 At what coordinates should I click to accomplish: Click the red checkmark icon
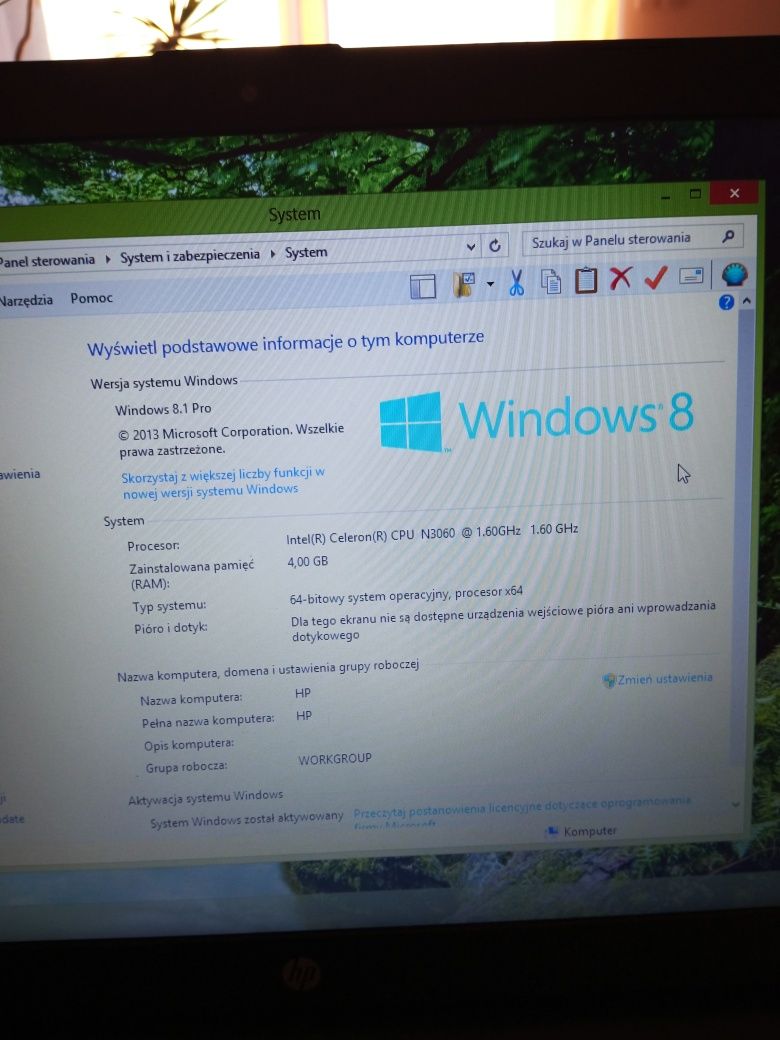coord(655,277)
